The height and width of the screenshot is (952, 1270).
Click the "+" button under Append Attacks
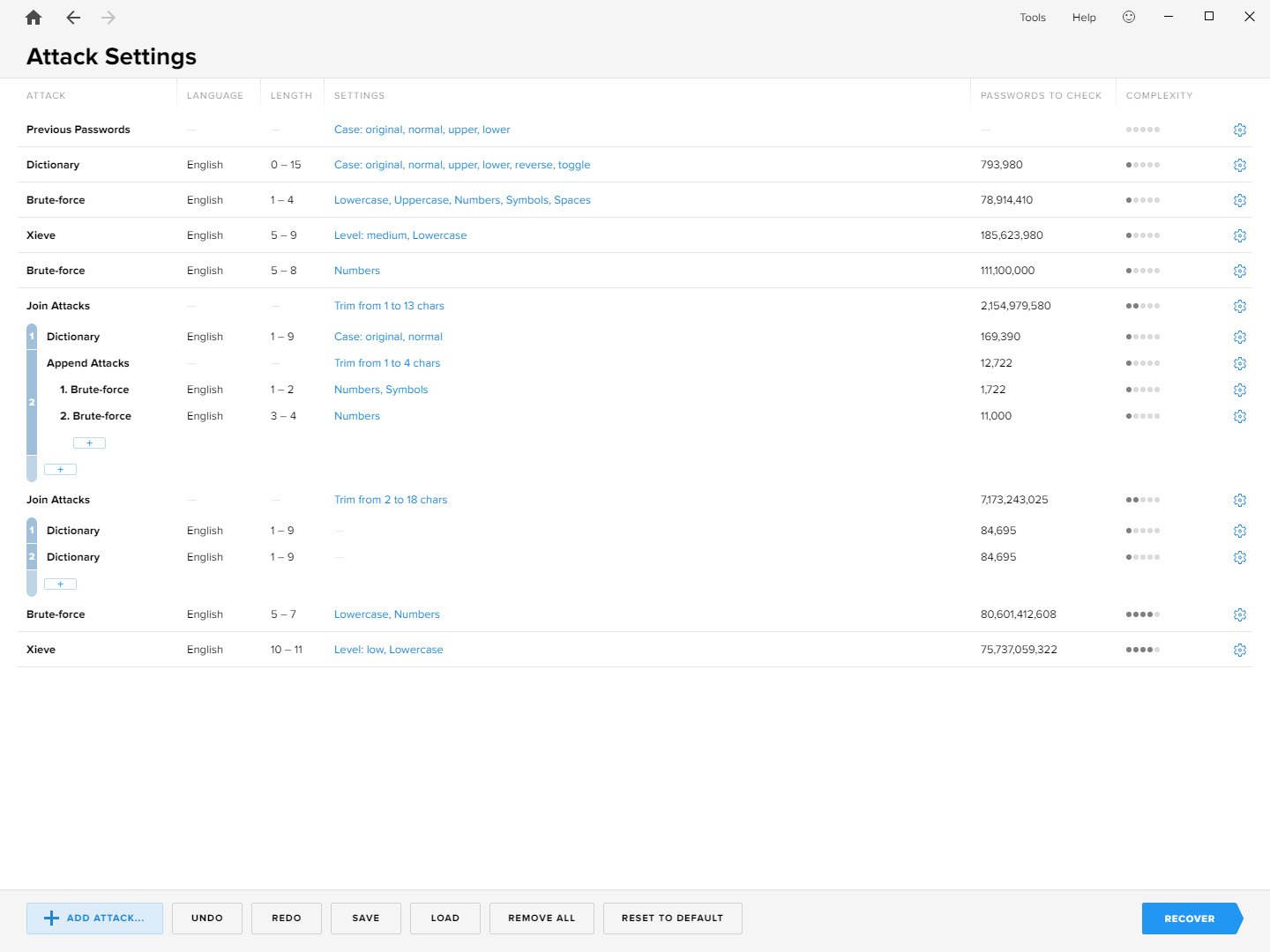click(x=89, y=443)
